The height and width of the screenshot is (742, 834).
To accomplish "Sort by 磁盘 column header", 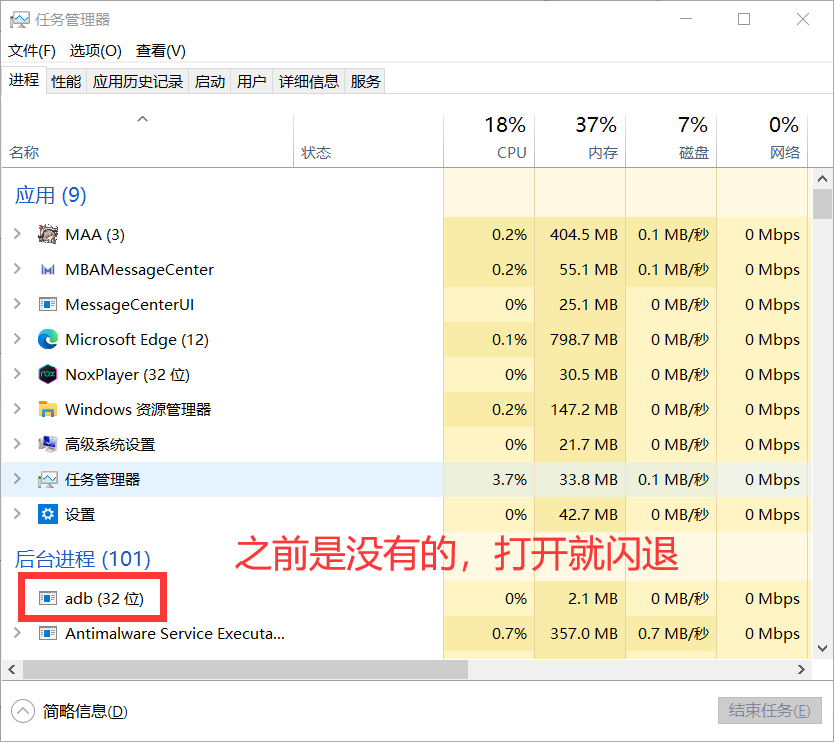I will click(671, 141).
